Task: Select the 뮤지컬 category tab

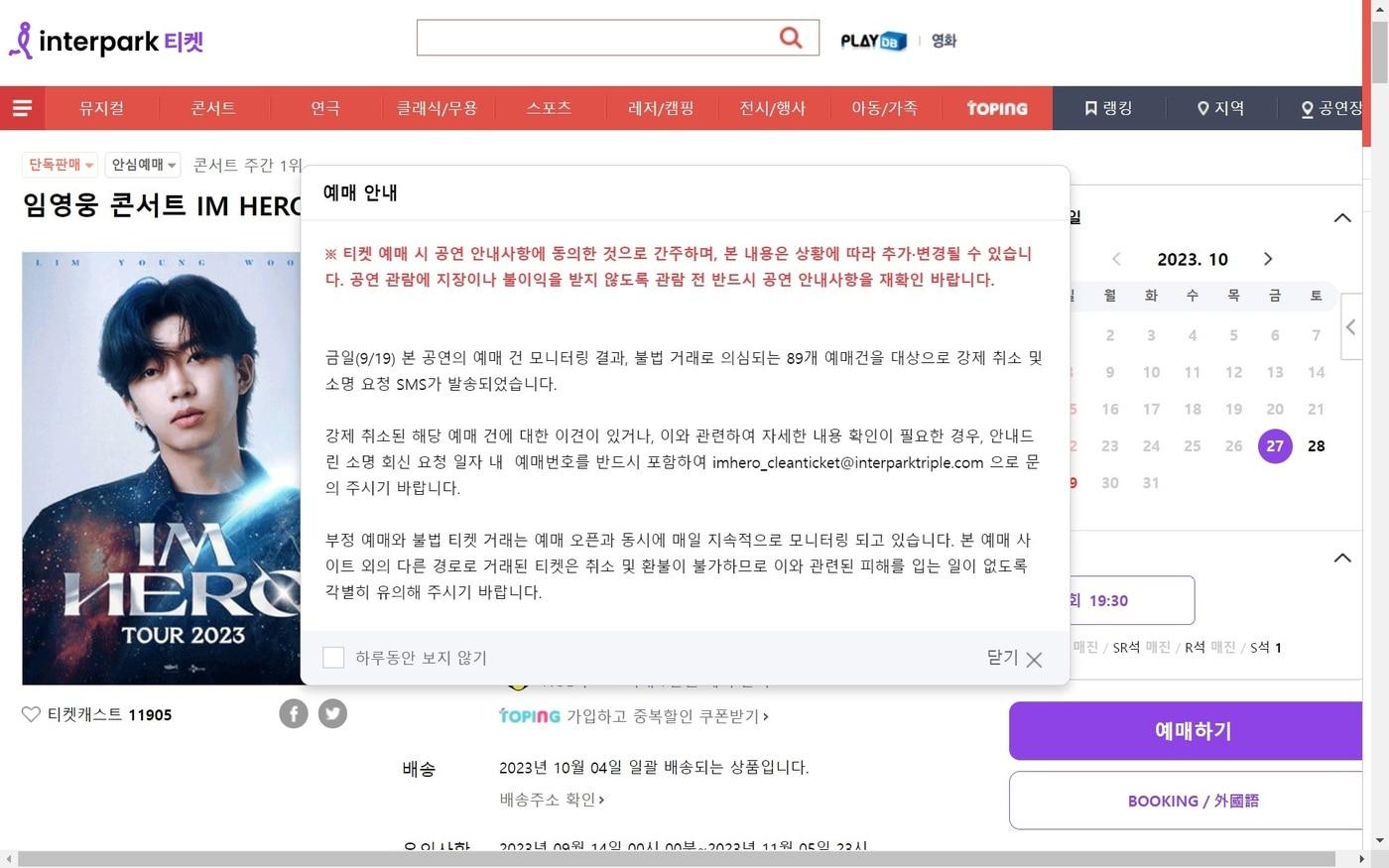Action: (101, 108)
